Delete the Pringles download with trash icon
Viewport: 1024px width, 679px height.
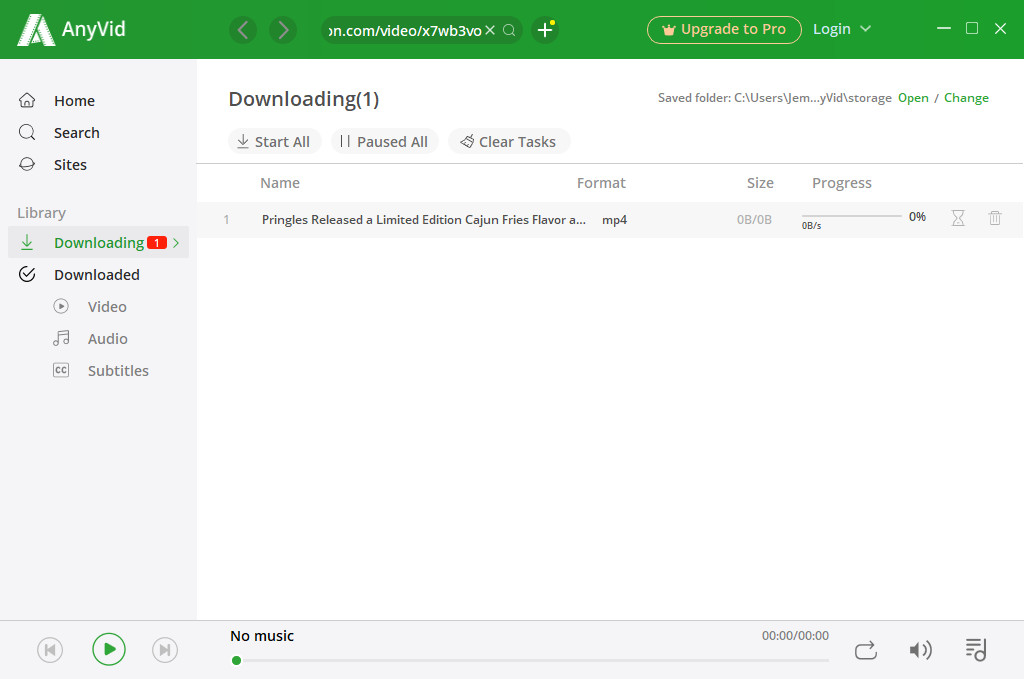pyautogui.click(x=995, y=218)
